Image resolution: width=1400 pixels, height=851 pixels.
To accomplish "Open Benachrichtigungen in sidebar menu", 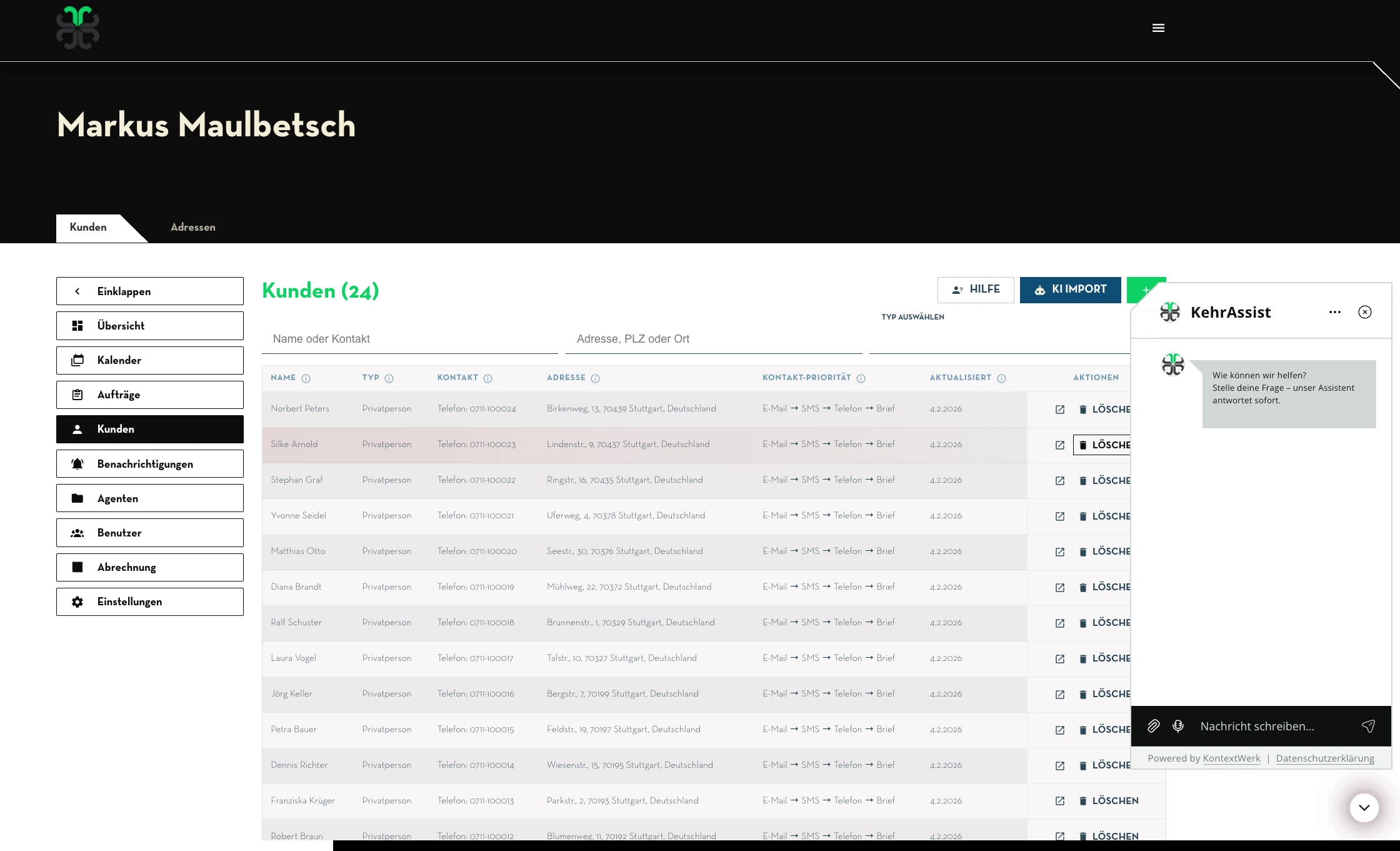I will (150, 464).
